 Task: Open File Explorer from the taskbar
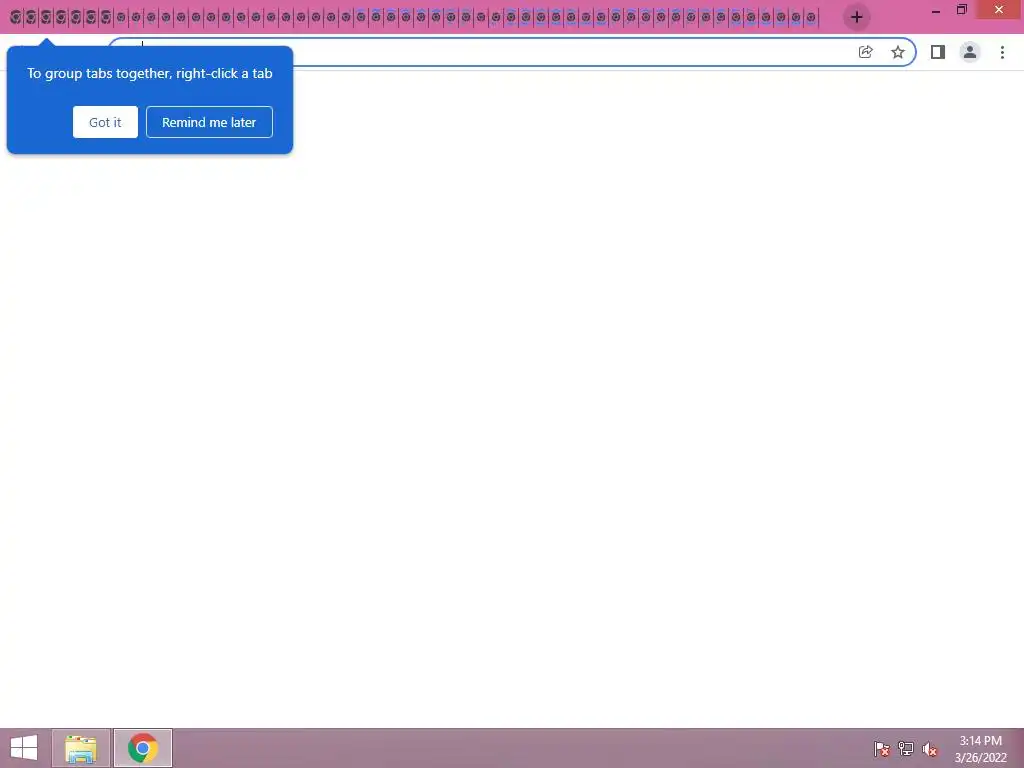(81, 748)
